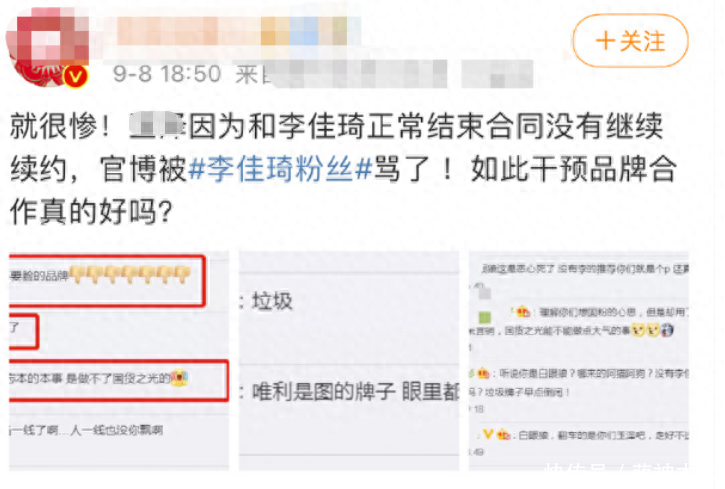View the third image of comment replies
Screen dimensions: 725x489
tap(579, 361)
